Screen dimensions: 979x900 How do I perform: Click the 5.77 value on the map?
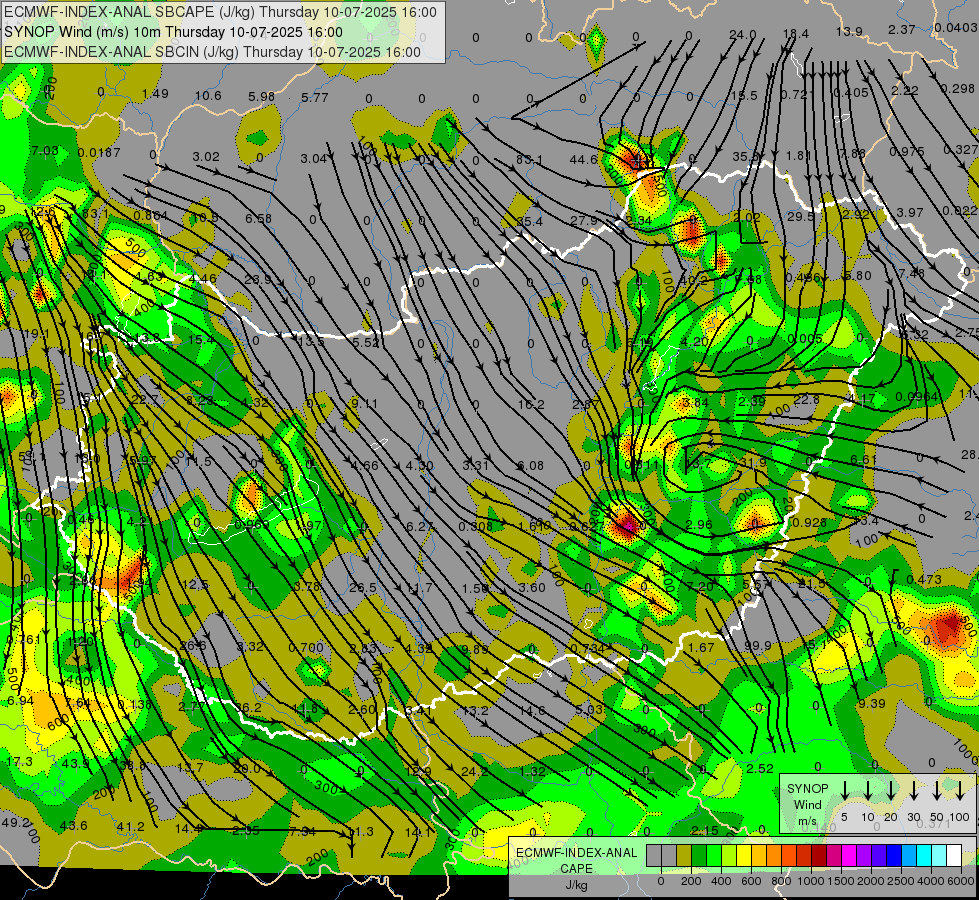pos(314,97)
